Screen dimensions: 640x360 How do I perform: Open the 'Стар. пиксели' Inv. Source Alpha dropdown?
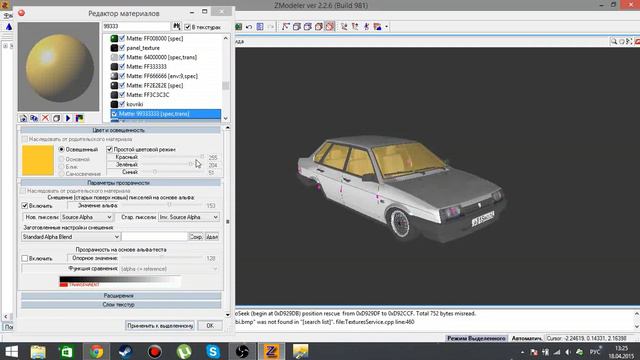189,217
